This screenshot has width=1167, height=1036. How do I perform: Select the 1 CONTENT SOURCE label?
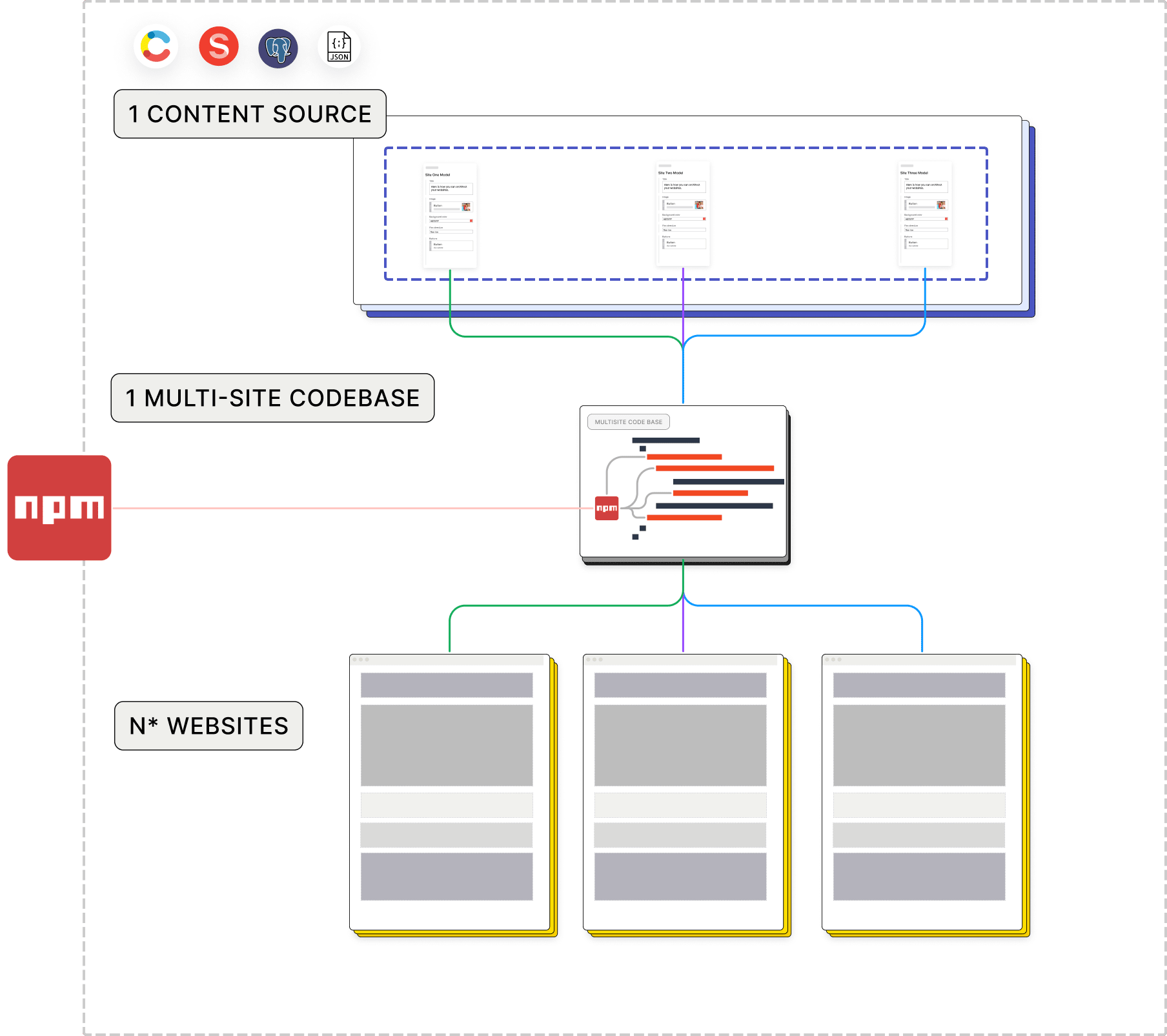[x=250, y=114]
